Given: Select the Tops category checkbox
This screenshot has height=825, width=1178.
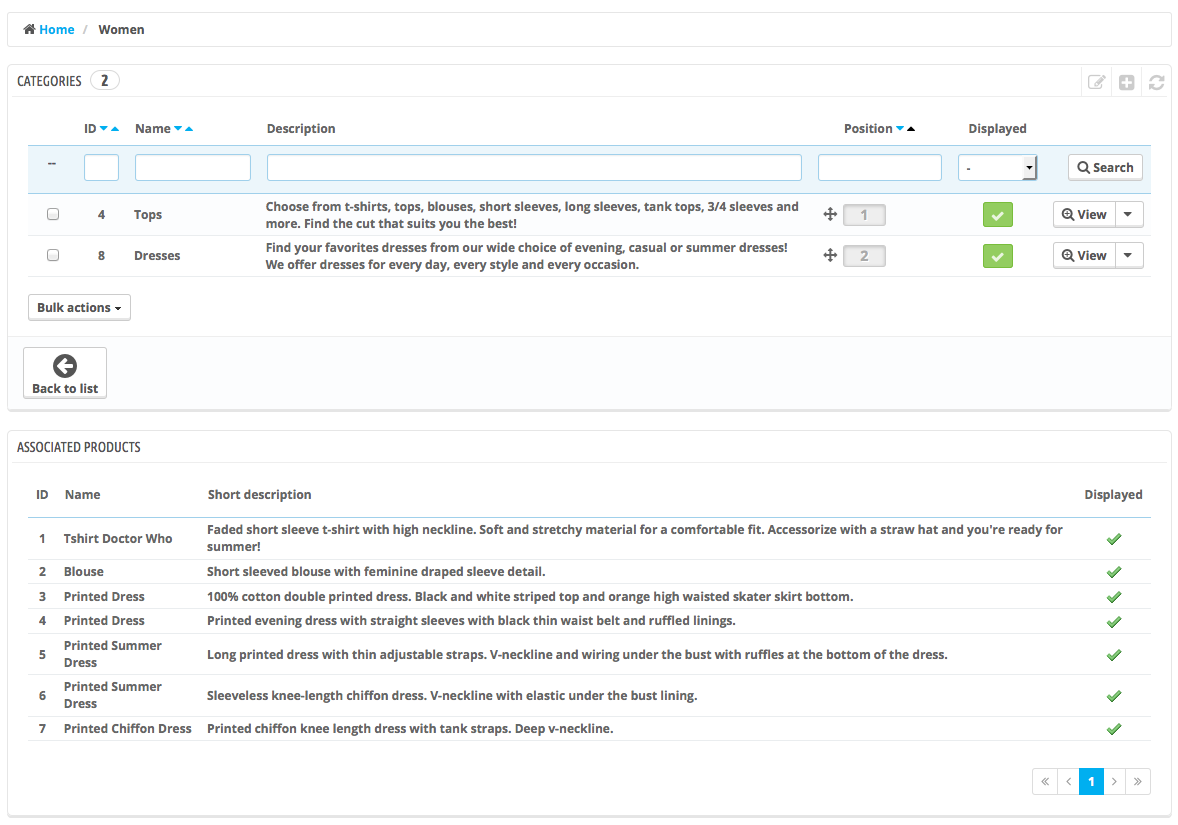Looking at the screenshot, I should [53, 214].
